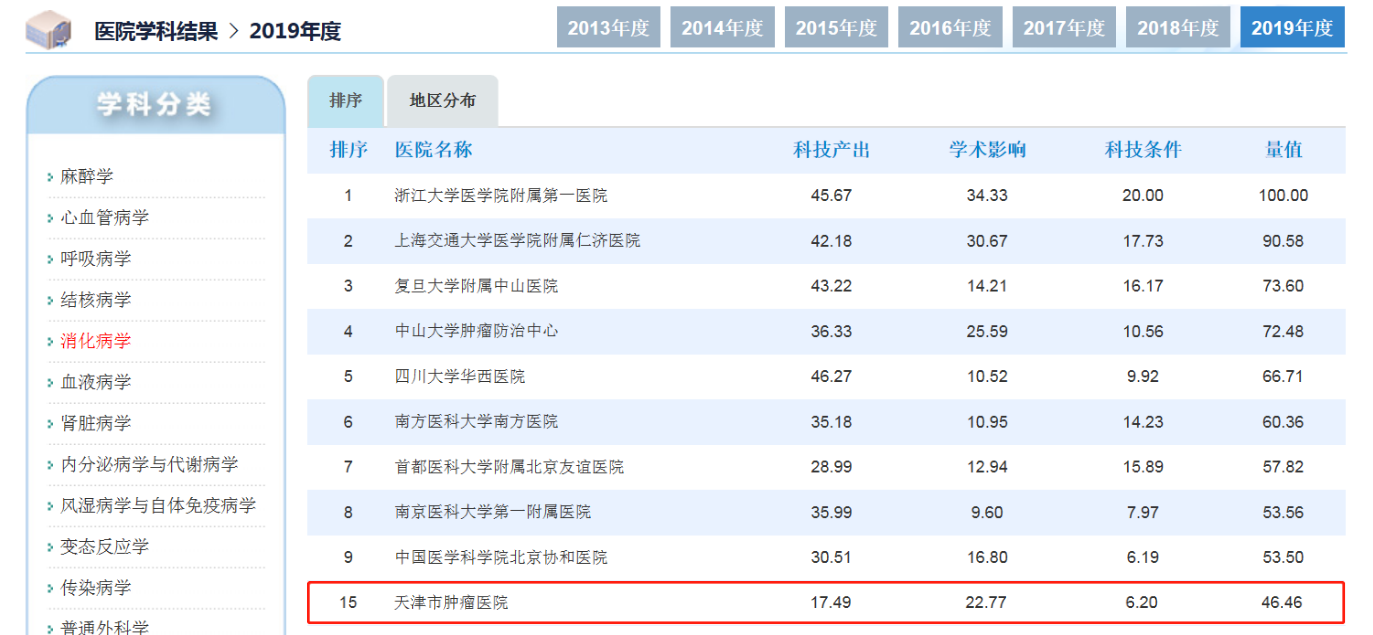1373x635 pixels.
Task: Click the 25.59 学术影响 value
Action: (987, 331)
